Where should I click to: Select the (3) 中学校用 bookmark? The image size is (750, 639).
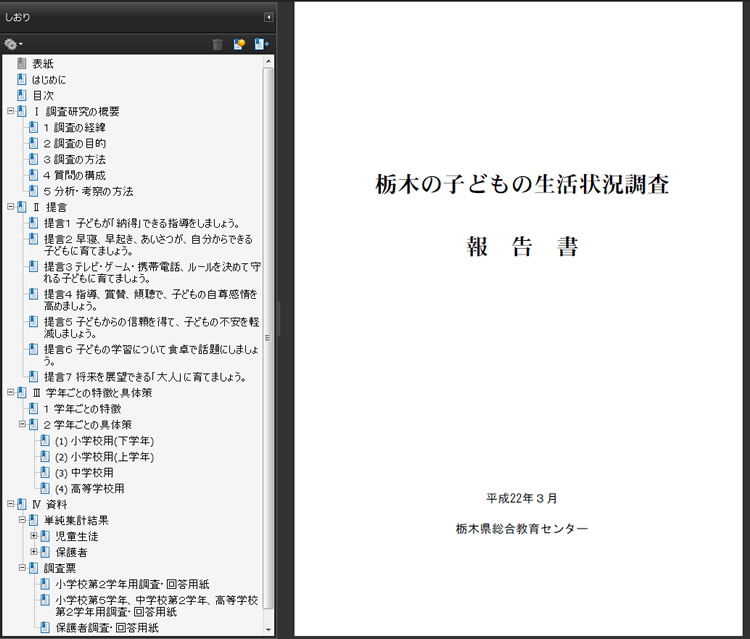pos(84,472)
